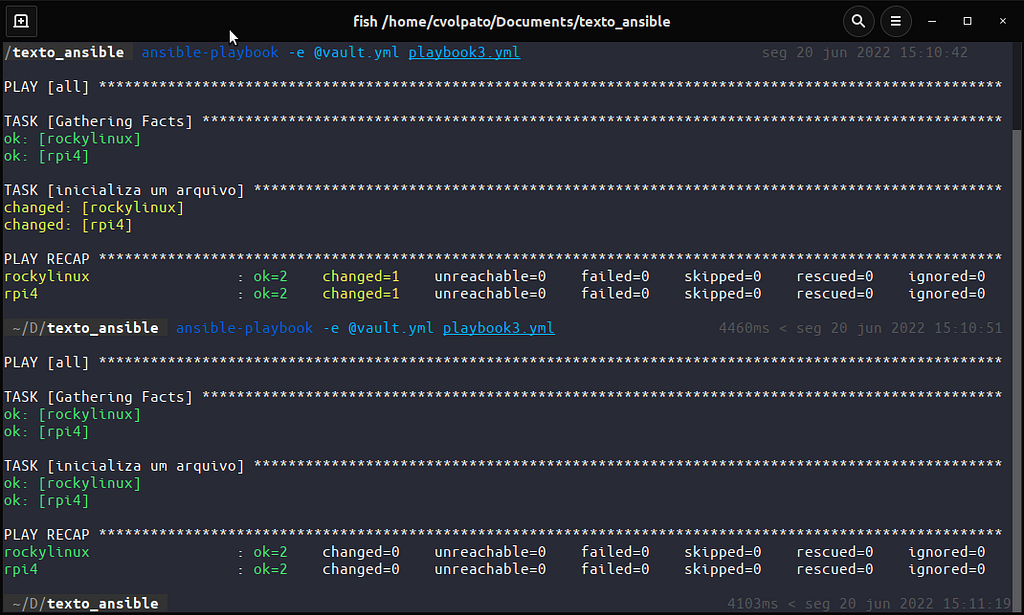Click second 'ansible-playbook' command word
Image resolution: width=1024 pixels, height=615 pixels.
(x=244, y=328)
